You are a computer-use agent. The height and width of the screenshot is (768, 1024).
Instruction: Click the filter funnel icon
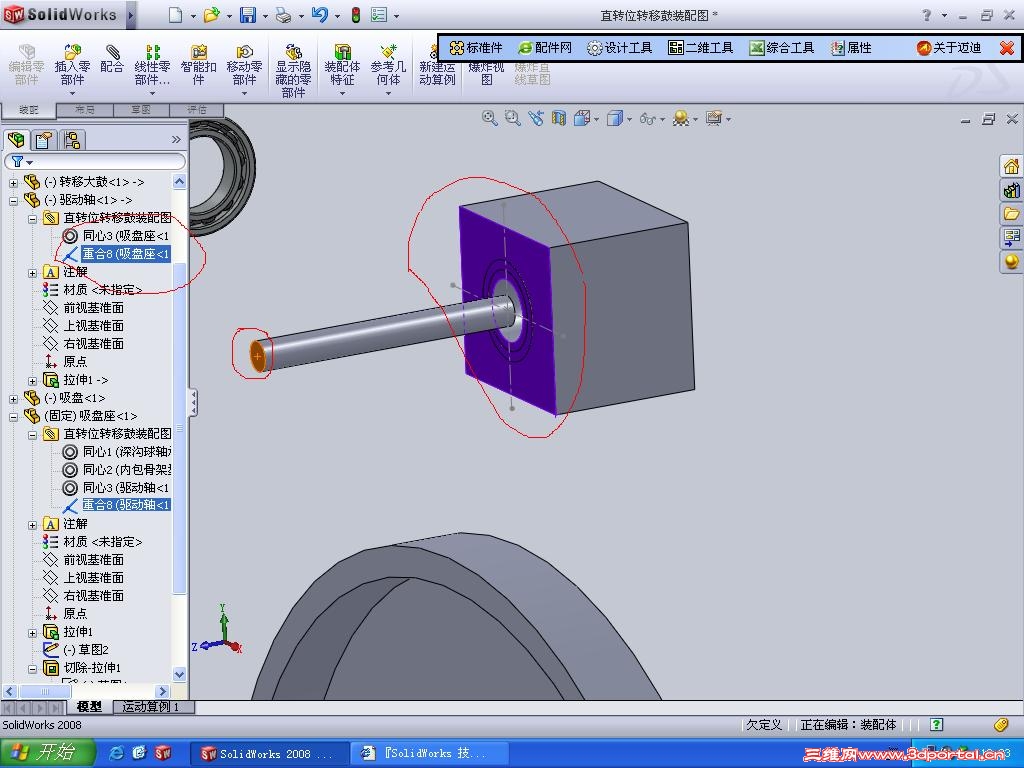tap(18, 161)
